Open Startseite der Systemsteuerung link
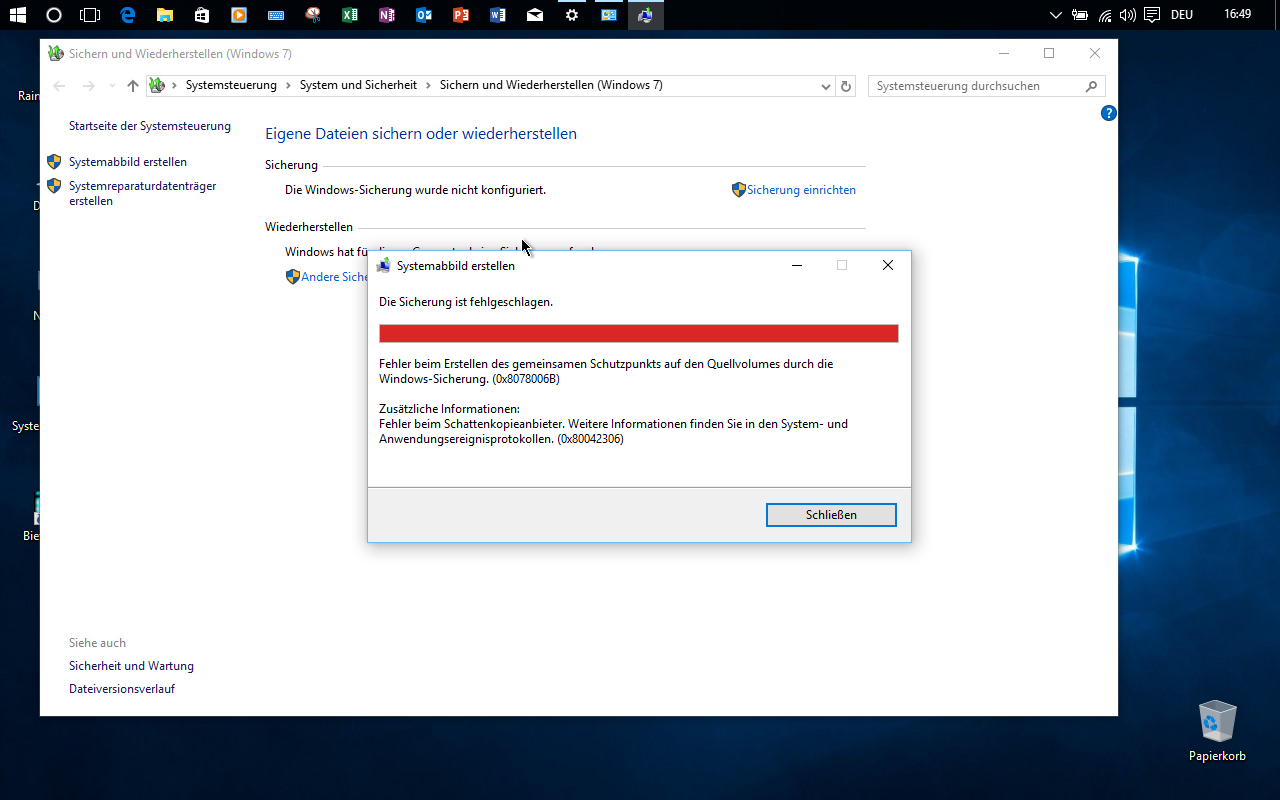 pos(150,126)
